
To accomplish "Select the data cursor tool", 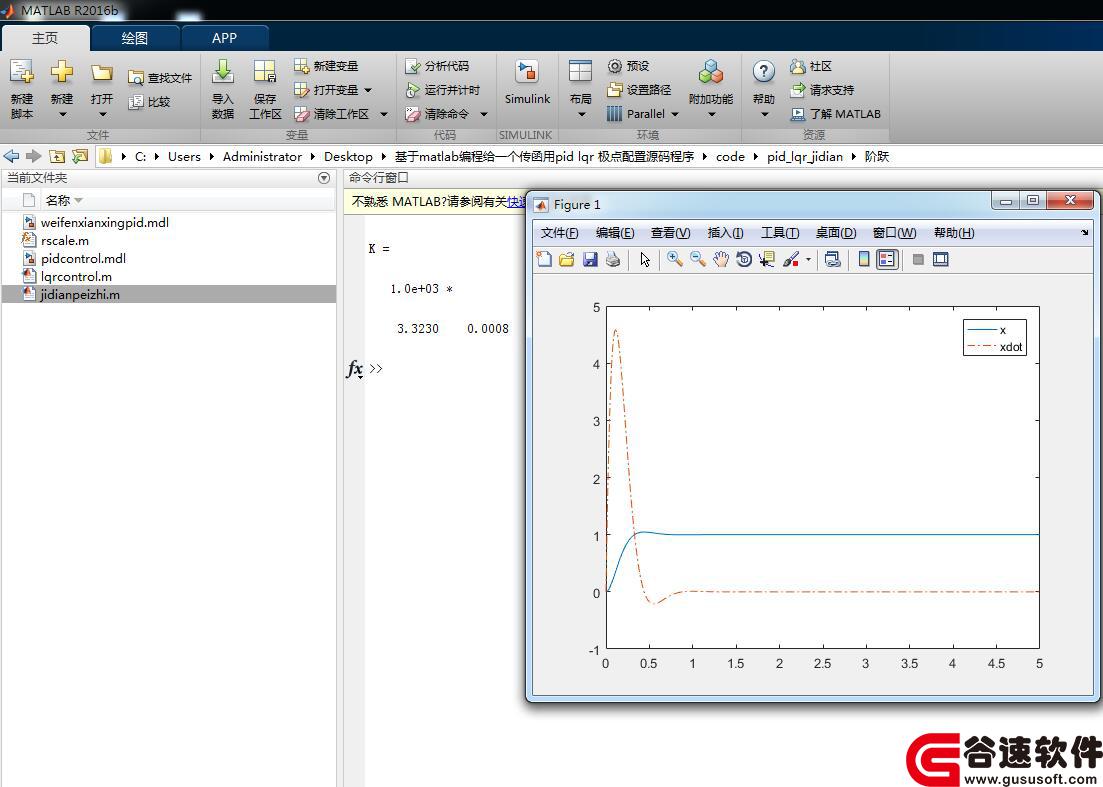I will tap(767, 260).
